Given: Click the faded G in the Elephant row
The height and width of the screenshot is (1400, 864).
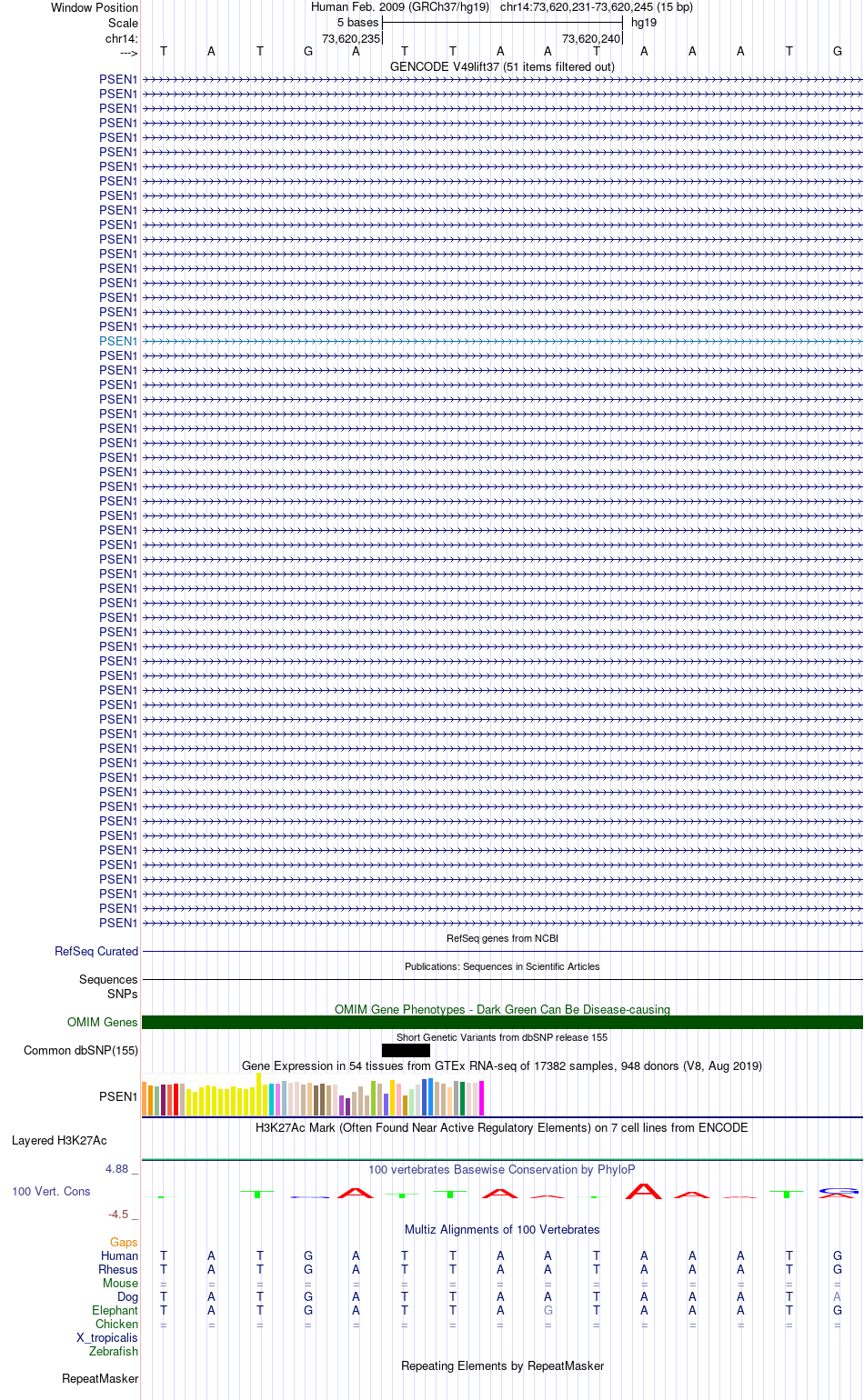Looking at the screenshot, I should [x=548, y=1310].
